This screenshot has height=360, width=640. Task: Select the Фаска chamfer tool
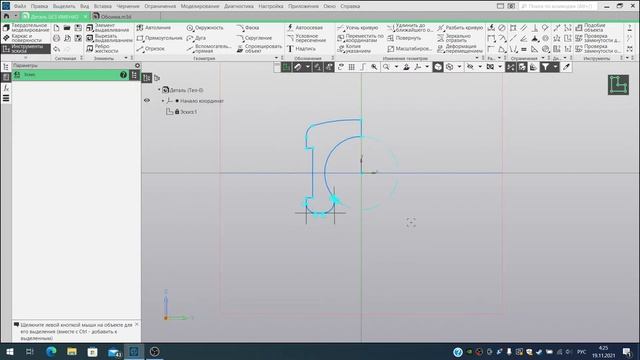click(x=248, y=27)
